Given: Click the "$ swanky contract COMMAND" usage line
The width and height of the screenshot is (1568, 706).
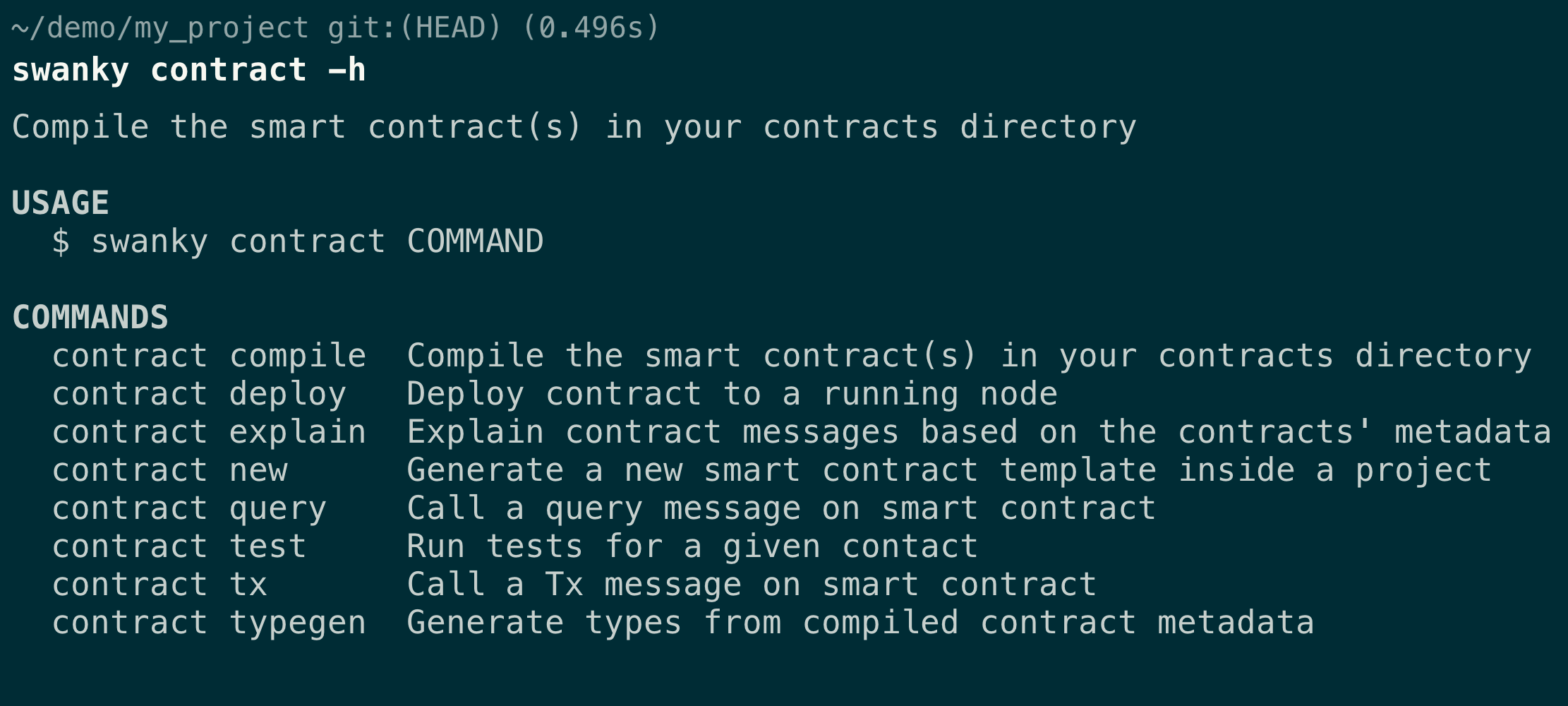Looking at the screenshot, I should [x=297, y=241].
